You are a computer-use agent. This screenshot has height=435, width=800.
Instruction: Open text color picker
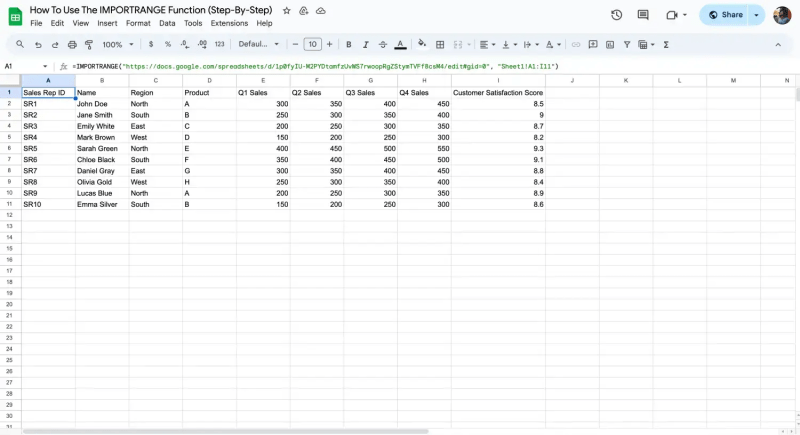click(x=401, y=45)
